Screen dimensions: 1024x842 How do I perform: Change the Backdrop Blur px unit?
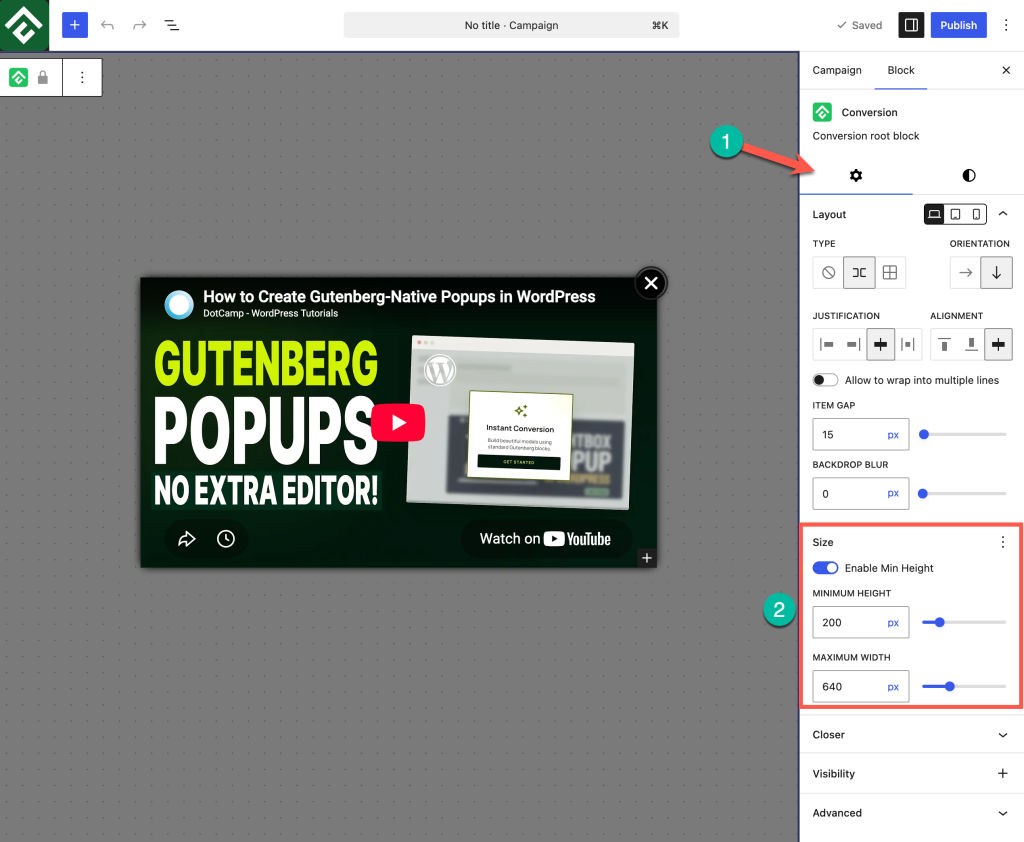click(893, 494)
